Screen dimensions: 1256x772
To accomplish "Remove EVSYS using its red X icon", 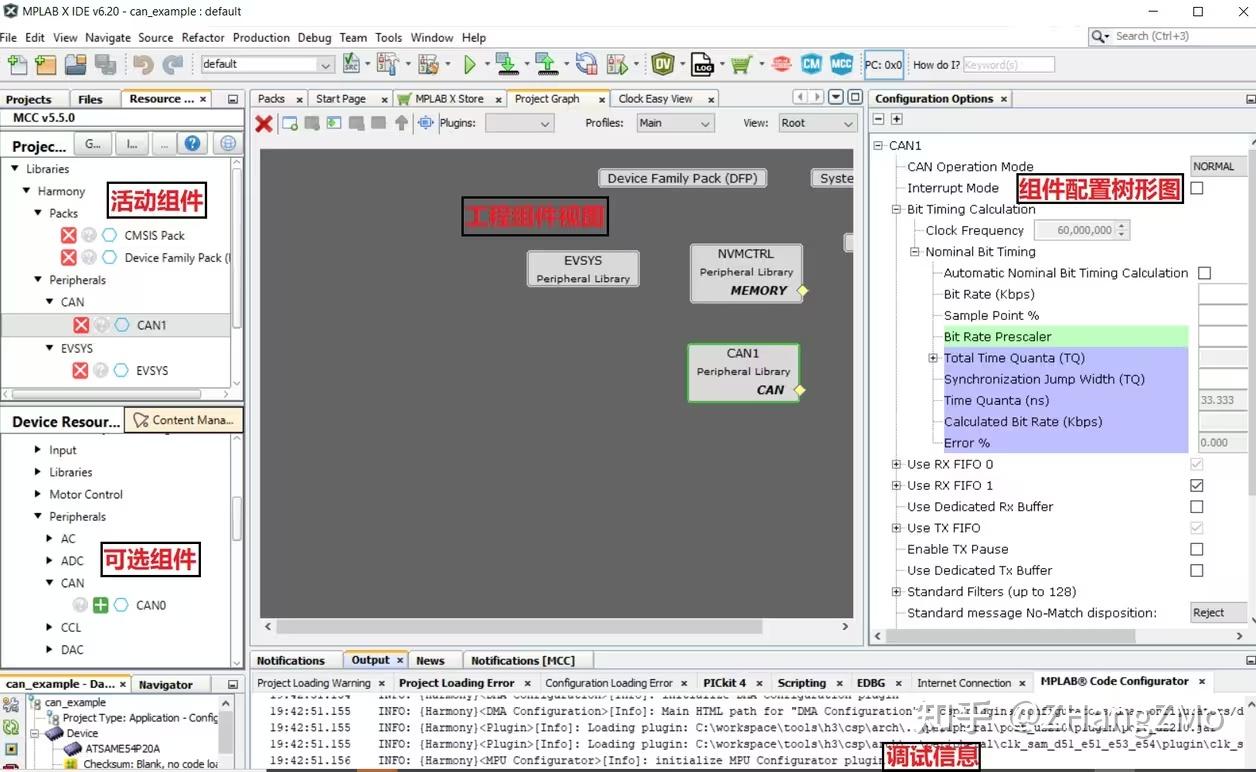I will coord(81,370).
